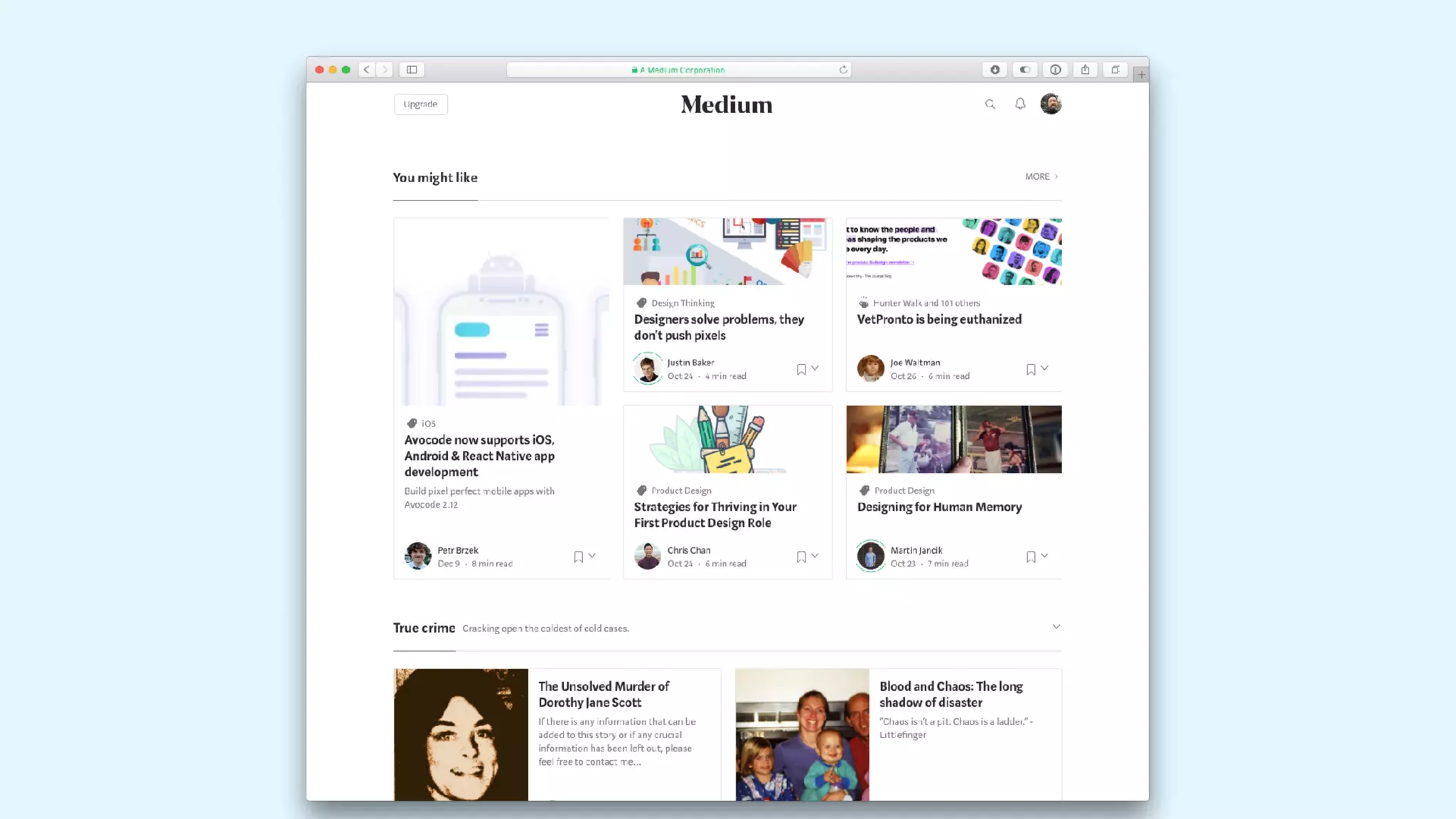Bookmark the VetPronto is being euthanized story

click(1031, 369)
